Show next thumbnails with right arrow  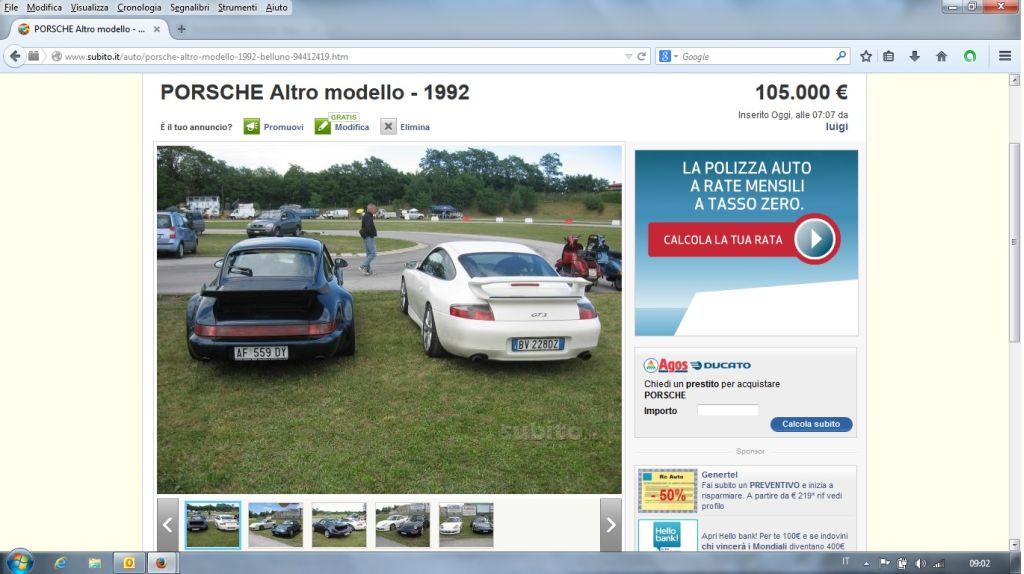[611, 525]
